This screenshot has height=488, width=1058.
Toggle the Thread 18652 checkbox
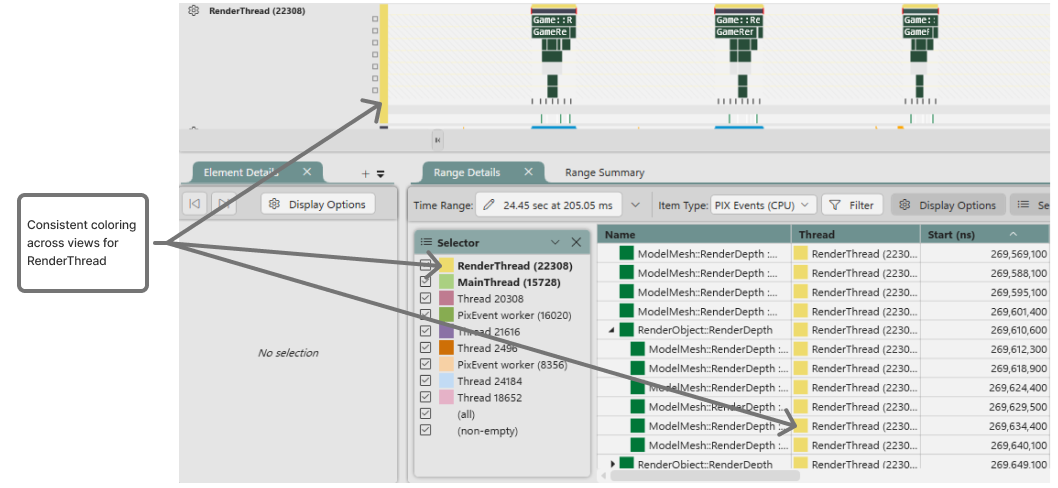pyautogui.click(x=425, y=397)
